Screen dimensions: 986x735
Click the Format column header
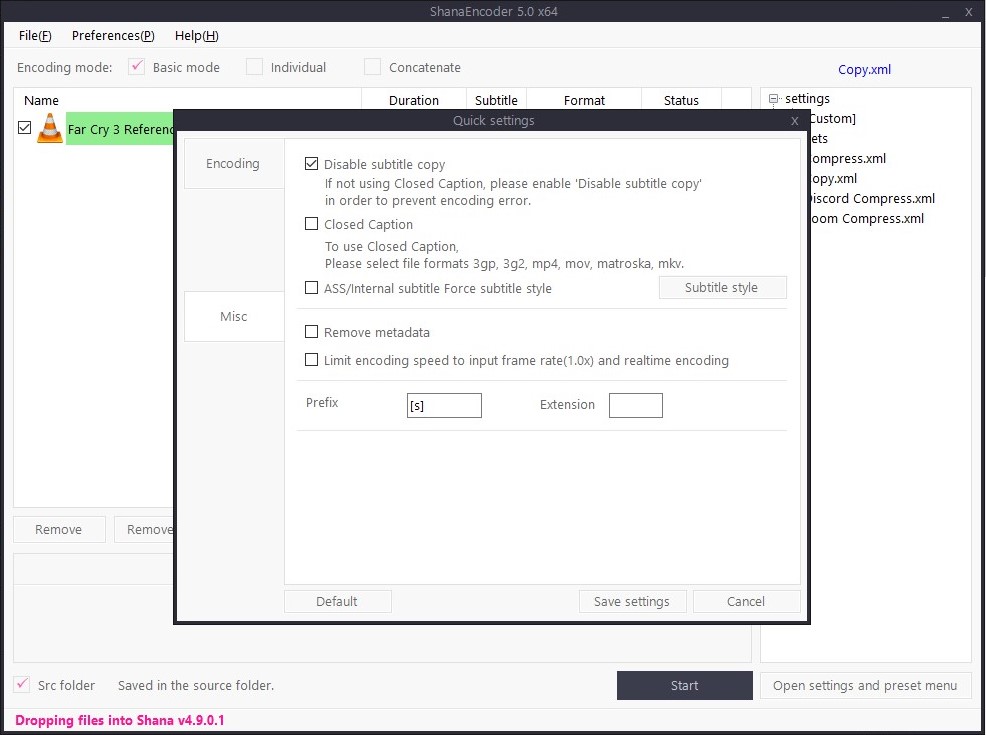[x=584, y=101]
